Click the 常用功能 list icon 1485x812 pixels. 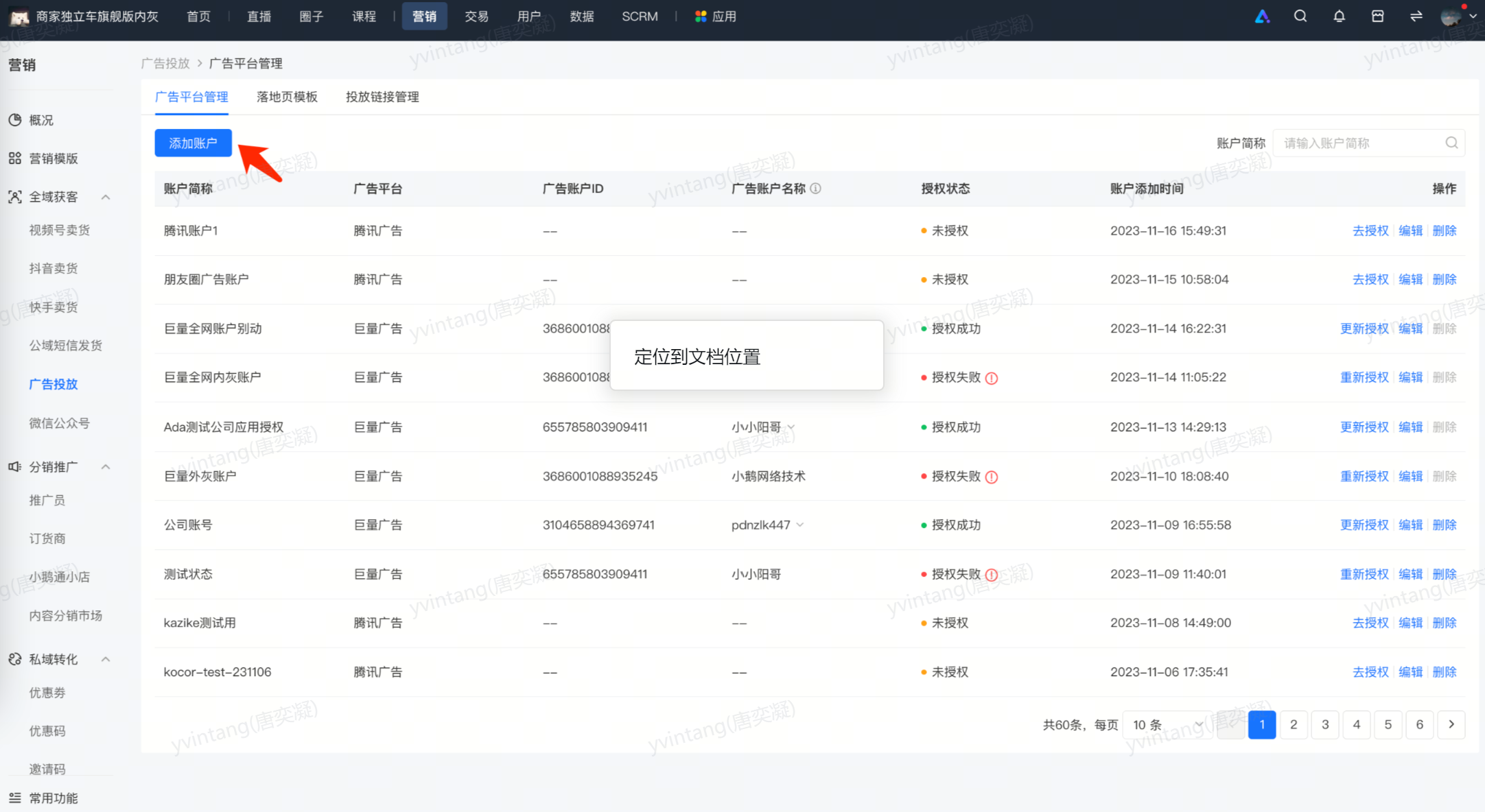[14, 798]
